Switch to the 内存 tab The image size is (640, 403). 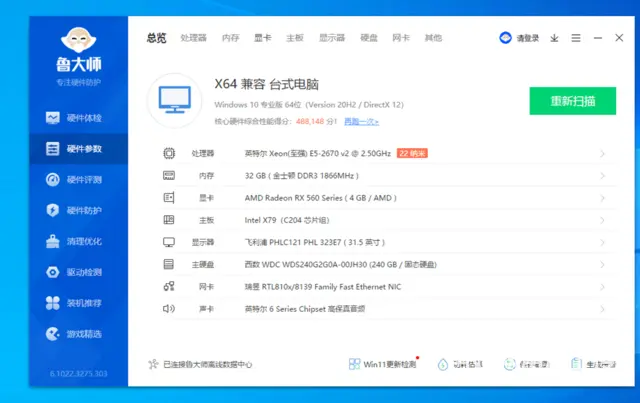[x=231, y=38]
